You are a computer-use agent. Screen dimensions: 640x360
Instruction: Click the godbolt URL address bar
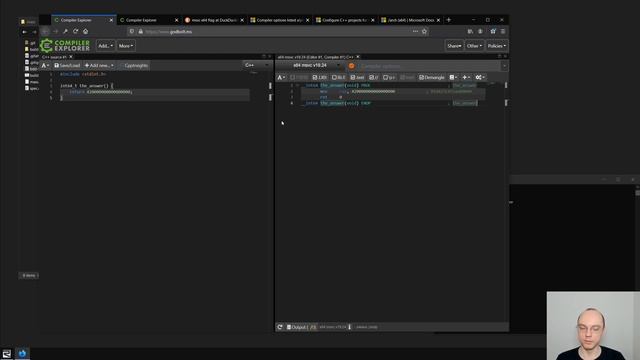click(x=278, y=31)
